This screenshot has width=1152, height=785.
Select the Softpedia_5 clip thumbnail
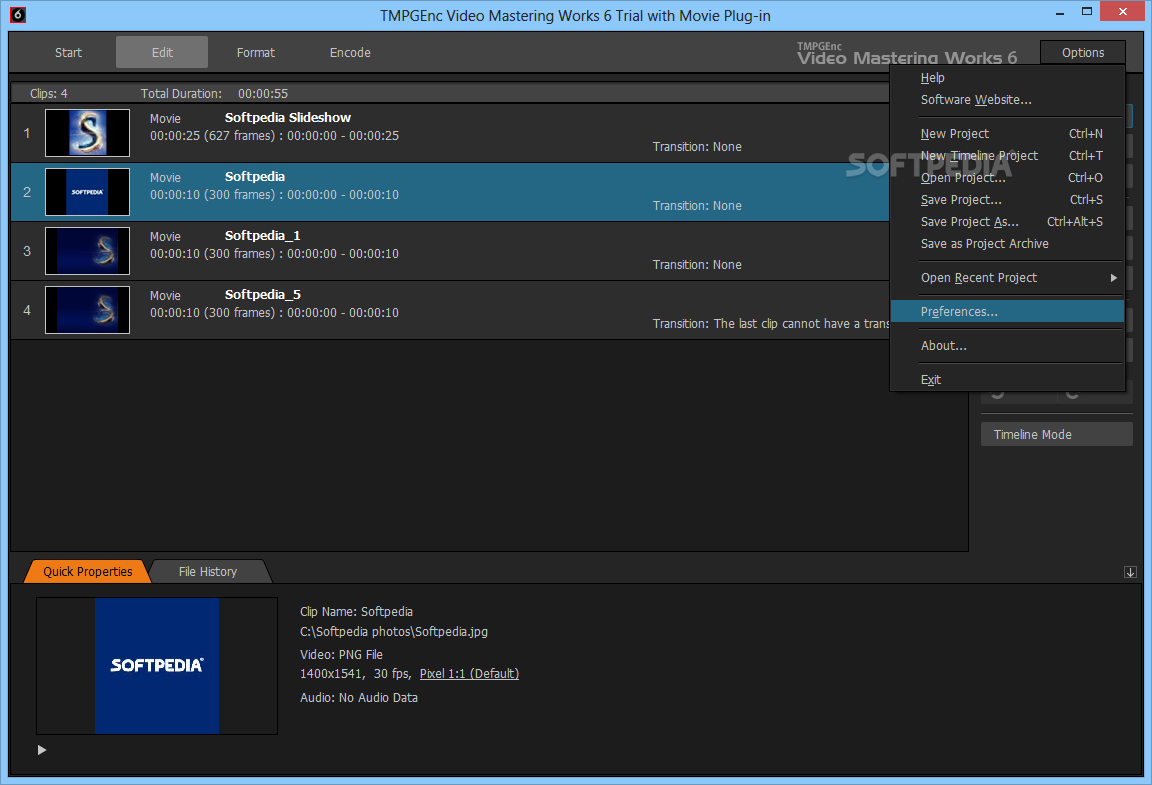click(x=87, y=309)
